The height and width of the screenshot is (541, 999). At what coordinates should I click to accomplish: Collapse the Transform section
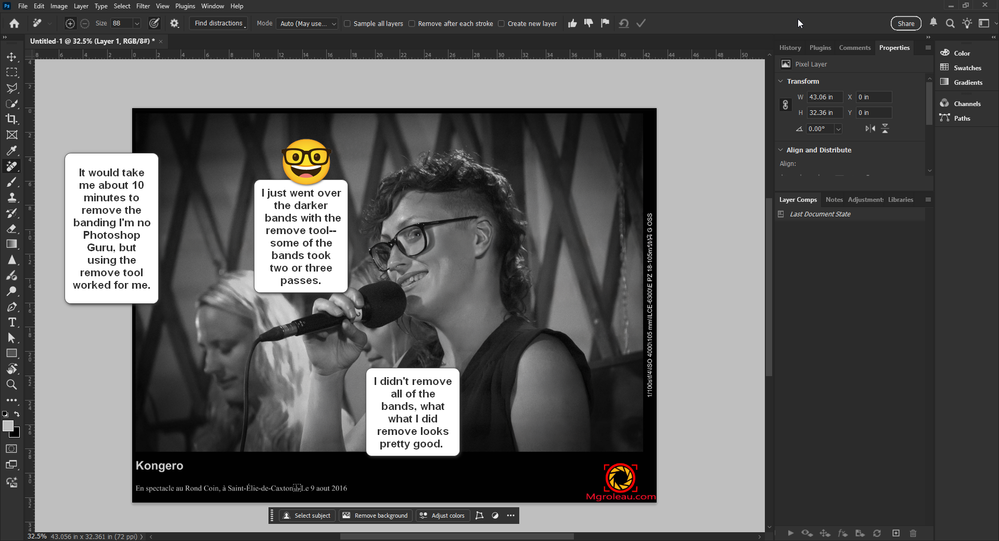point(781,81)
